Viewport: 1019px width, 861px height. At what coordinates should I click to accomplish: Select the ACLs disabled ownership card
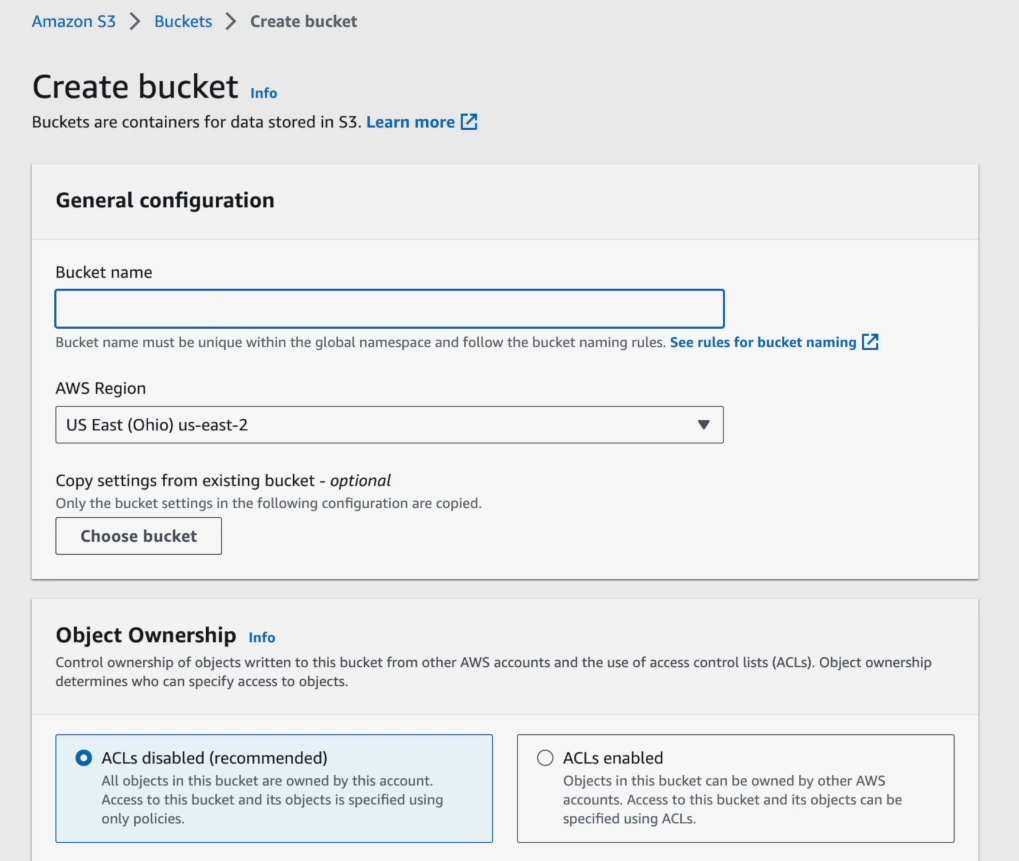273,790
